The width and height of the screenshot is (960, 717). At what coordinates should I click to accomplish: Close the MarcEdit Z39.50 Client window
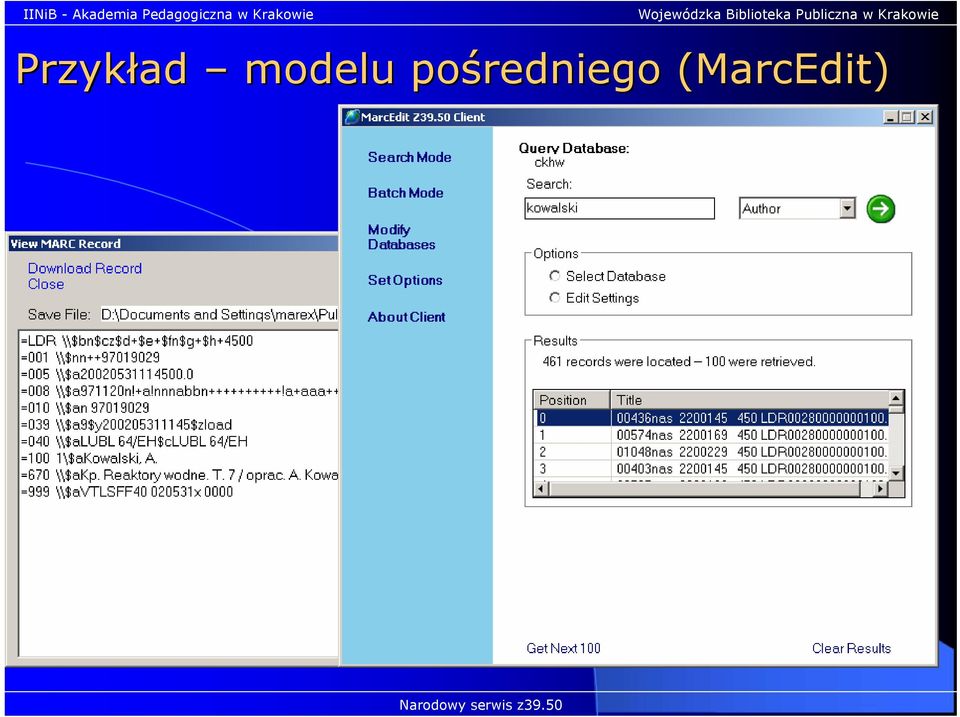pyautogui.click(x=925, y=117)
